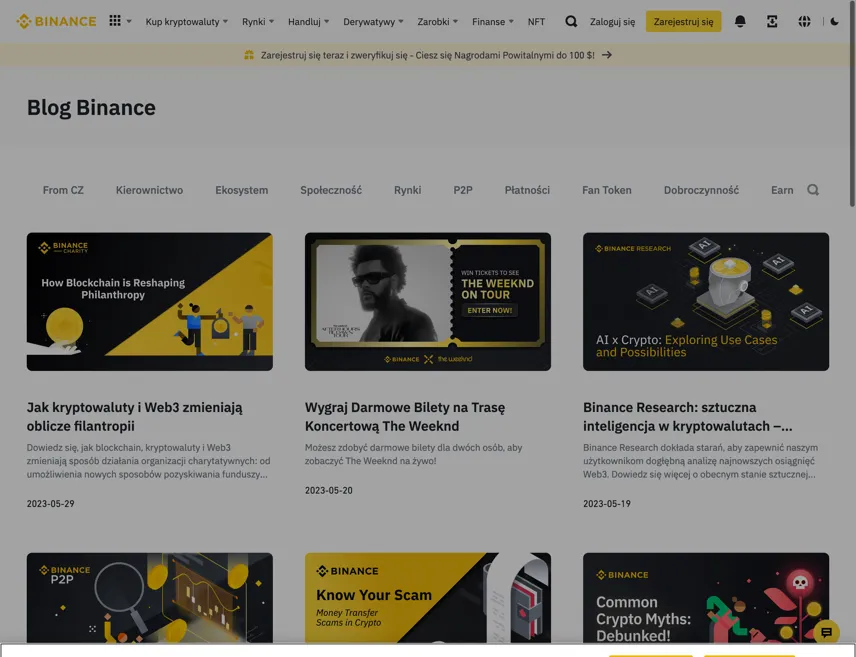Click the gift icon in promo banner
This screenshot has height=657, width=856.
[x=249, y=55]
